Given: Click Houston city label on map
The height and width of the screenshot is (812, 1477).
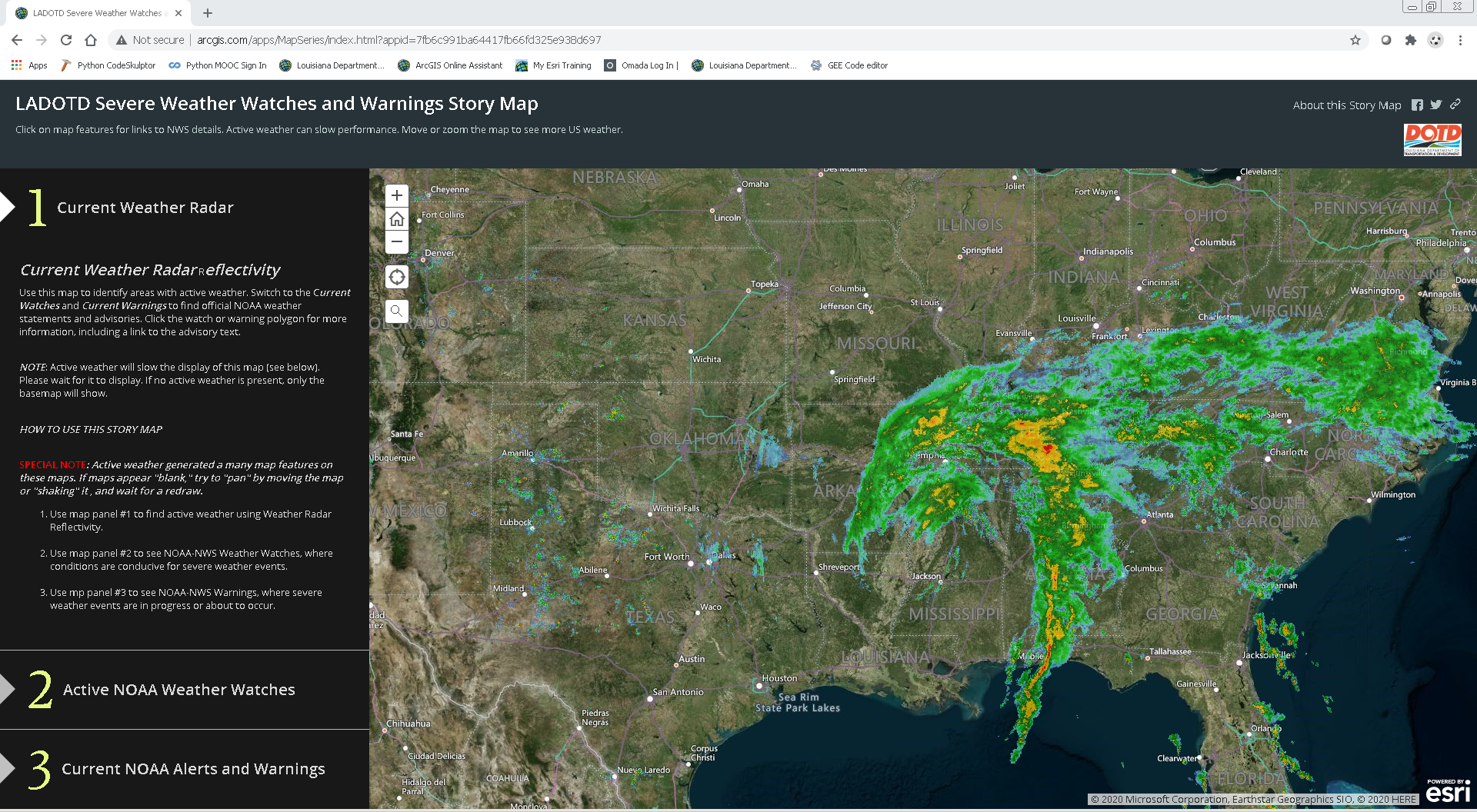Looking at the screenshot, I should [x=779, y=678].
